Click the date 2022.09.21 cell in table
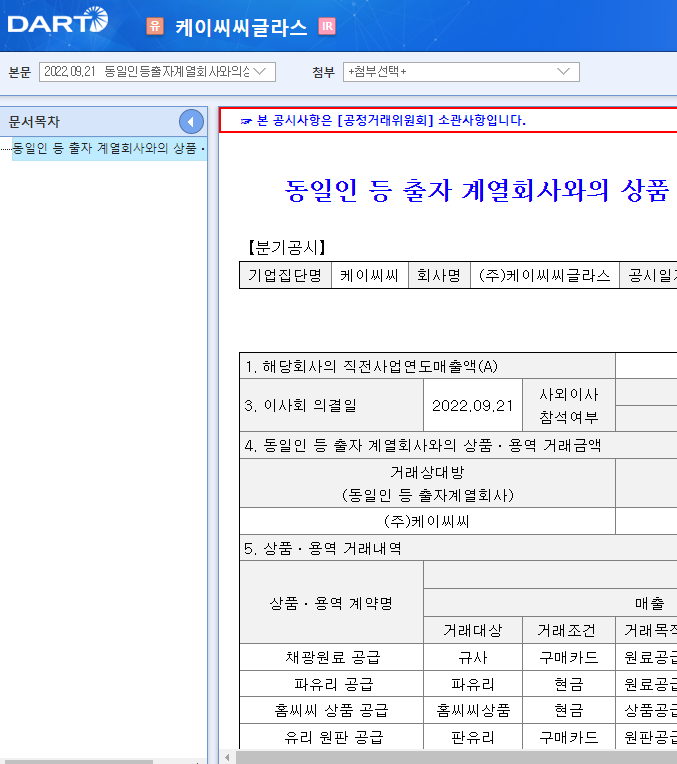The width and height of the screenshot is (677, 764). 473,405
